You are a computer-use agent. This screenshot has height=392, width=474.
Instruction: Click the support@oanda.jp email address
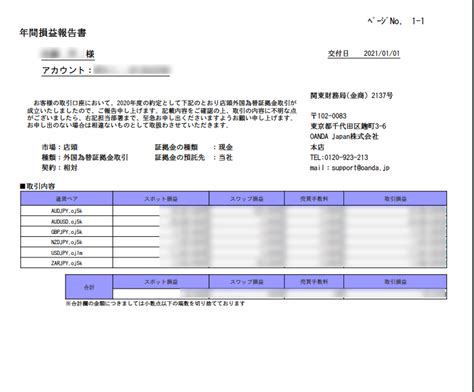[x=361, y=168]
